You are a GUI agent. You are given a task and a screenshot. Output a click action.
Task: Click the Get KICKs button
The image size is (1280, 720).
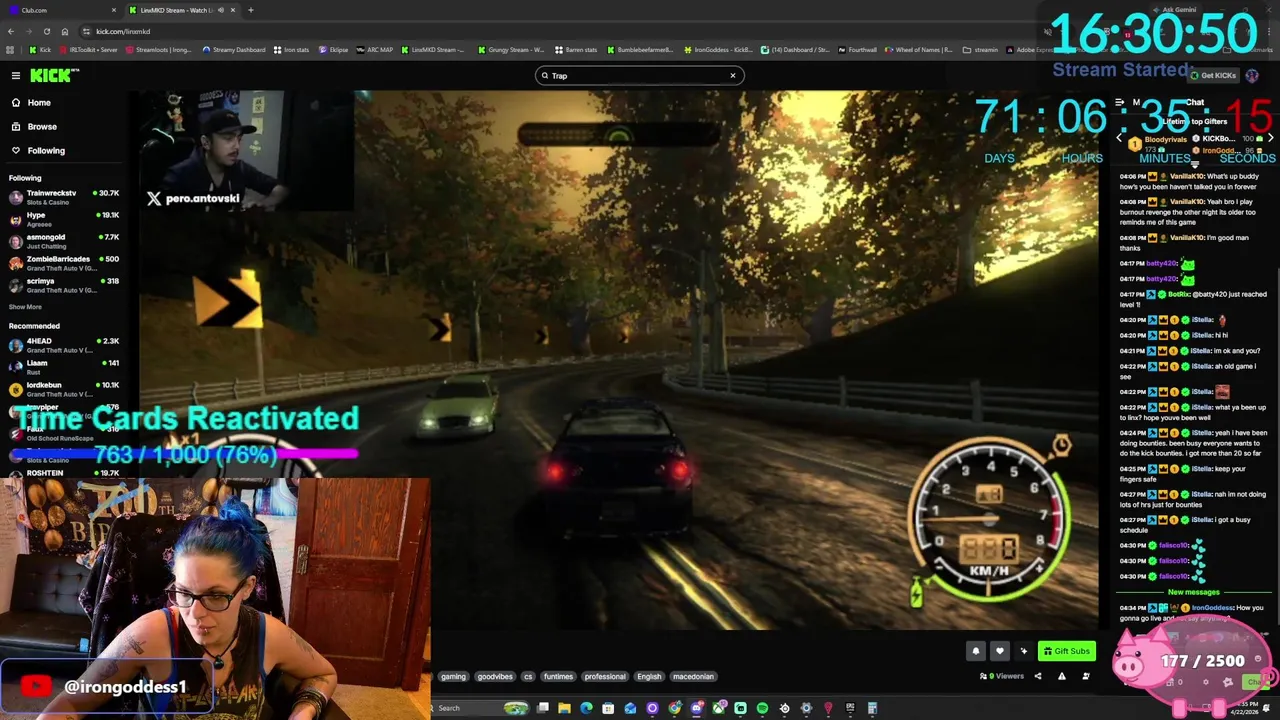1213,75
